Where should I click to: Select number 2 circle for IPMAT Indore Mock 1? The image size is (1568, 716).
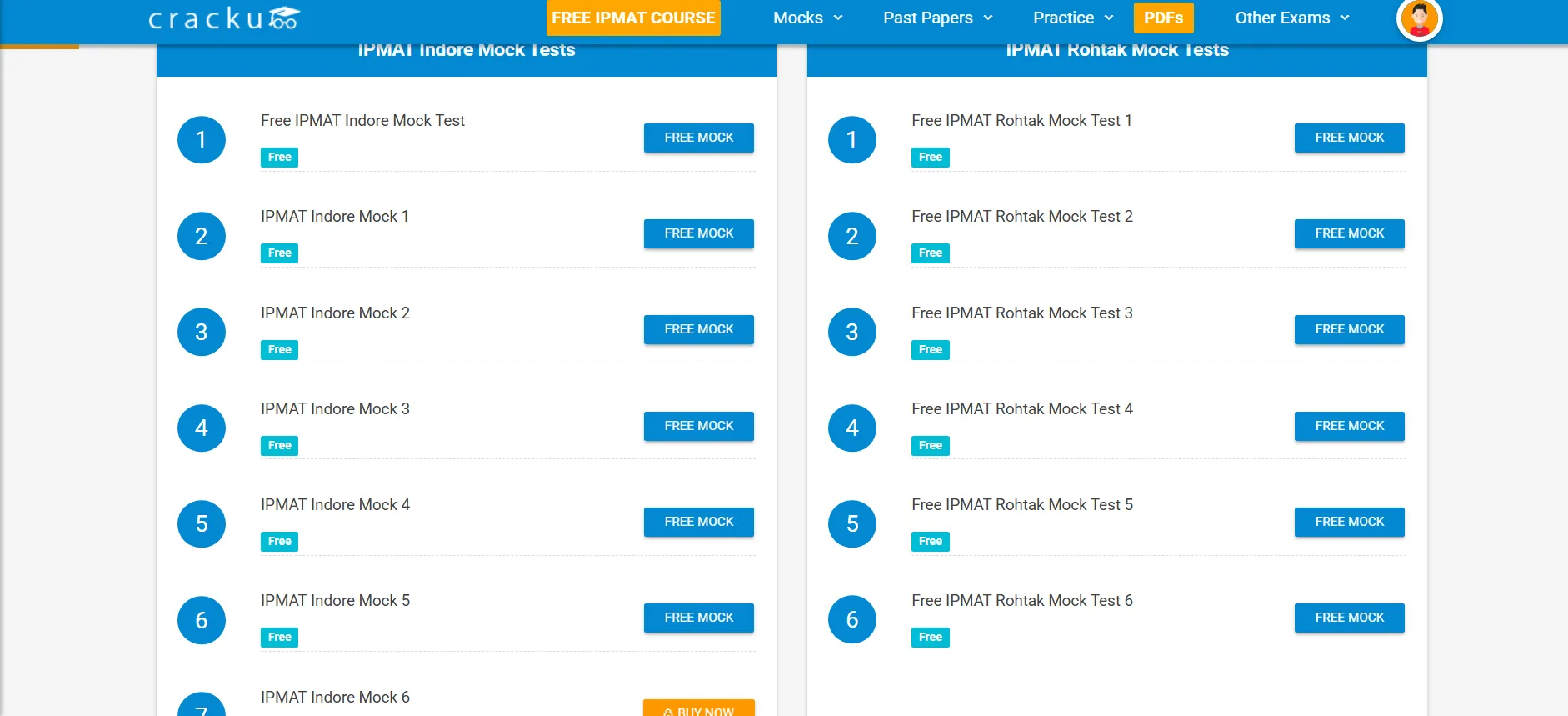point(202,236)
